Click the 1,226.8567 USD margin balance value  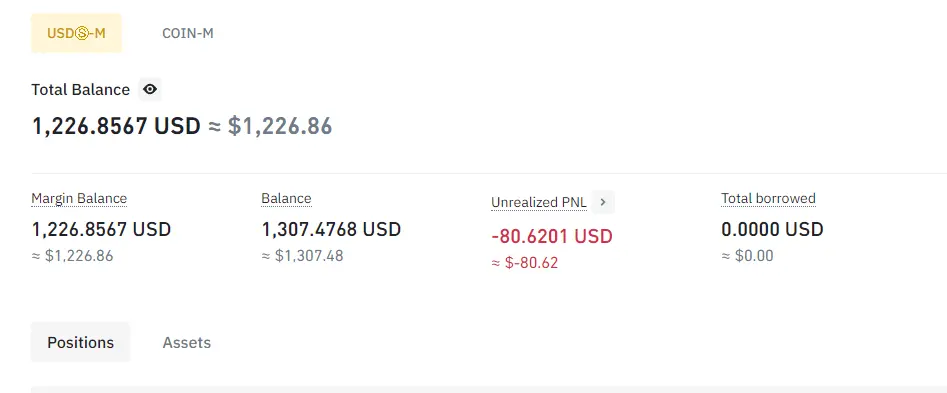click(101, 229)
